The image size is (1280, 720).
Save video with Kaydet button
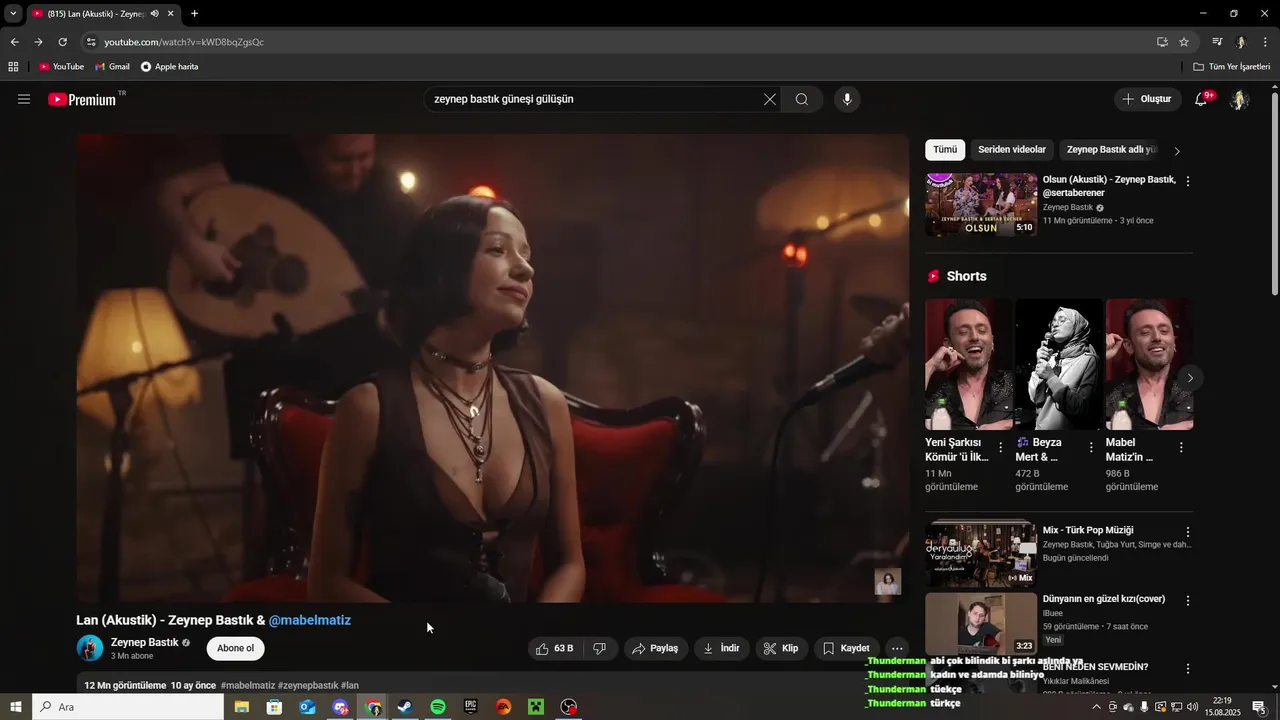[x=847, y=648]
